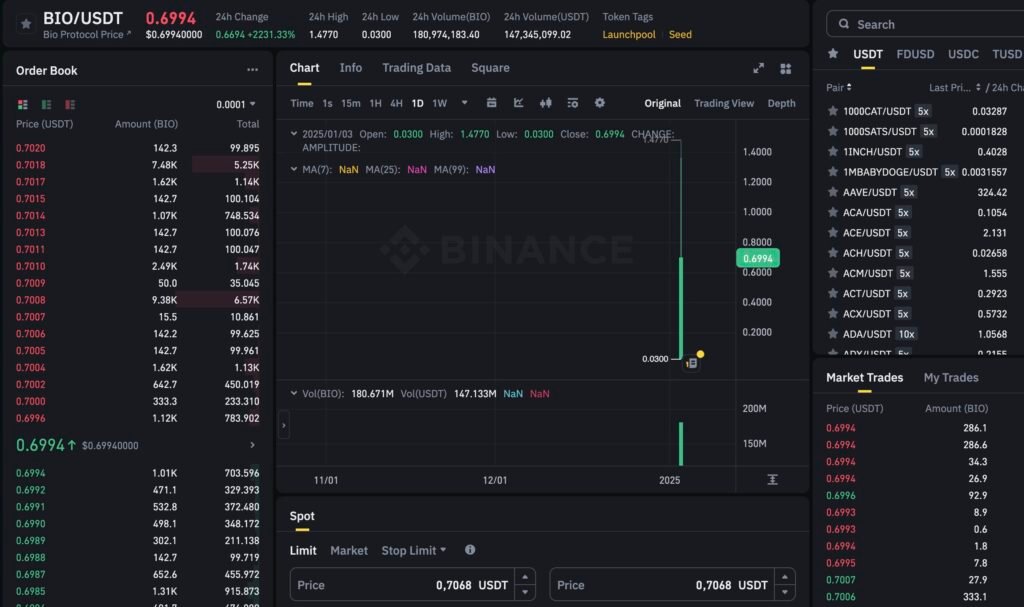Open chart settings gear
Viewport: 1024px width, 607px height.
click(x=600, y=103)
